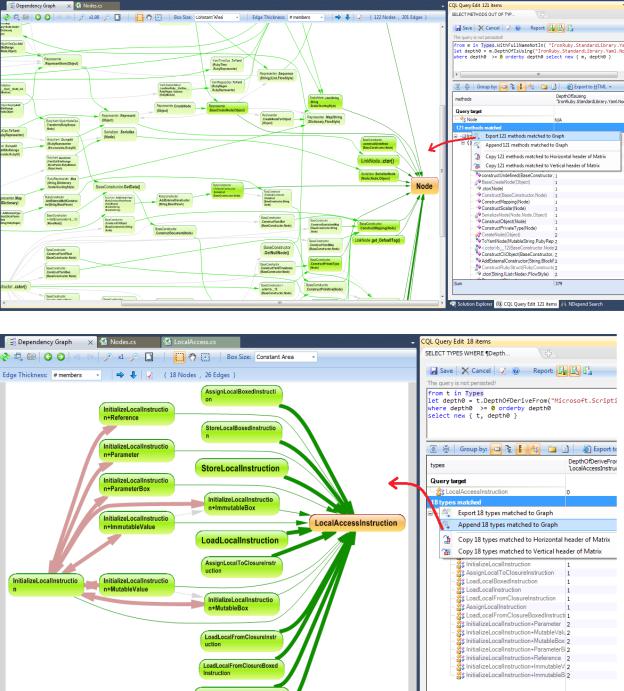
Task: Open the upper graph's Box Size dropdown
Action: coord(217,17)
